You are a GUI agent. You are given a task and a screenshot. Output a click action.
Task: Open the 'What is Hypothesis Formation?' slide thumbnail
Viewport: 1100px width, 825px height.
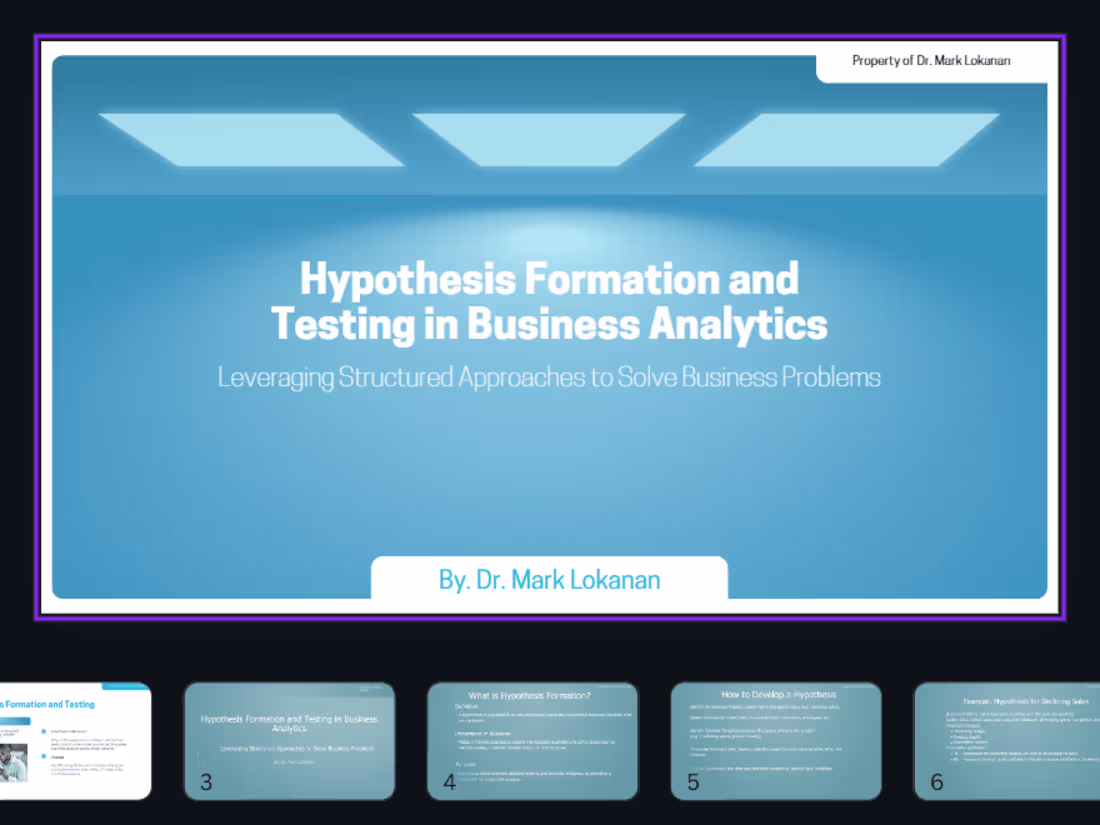[x=533, y=742]
